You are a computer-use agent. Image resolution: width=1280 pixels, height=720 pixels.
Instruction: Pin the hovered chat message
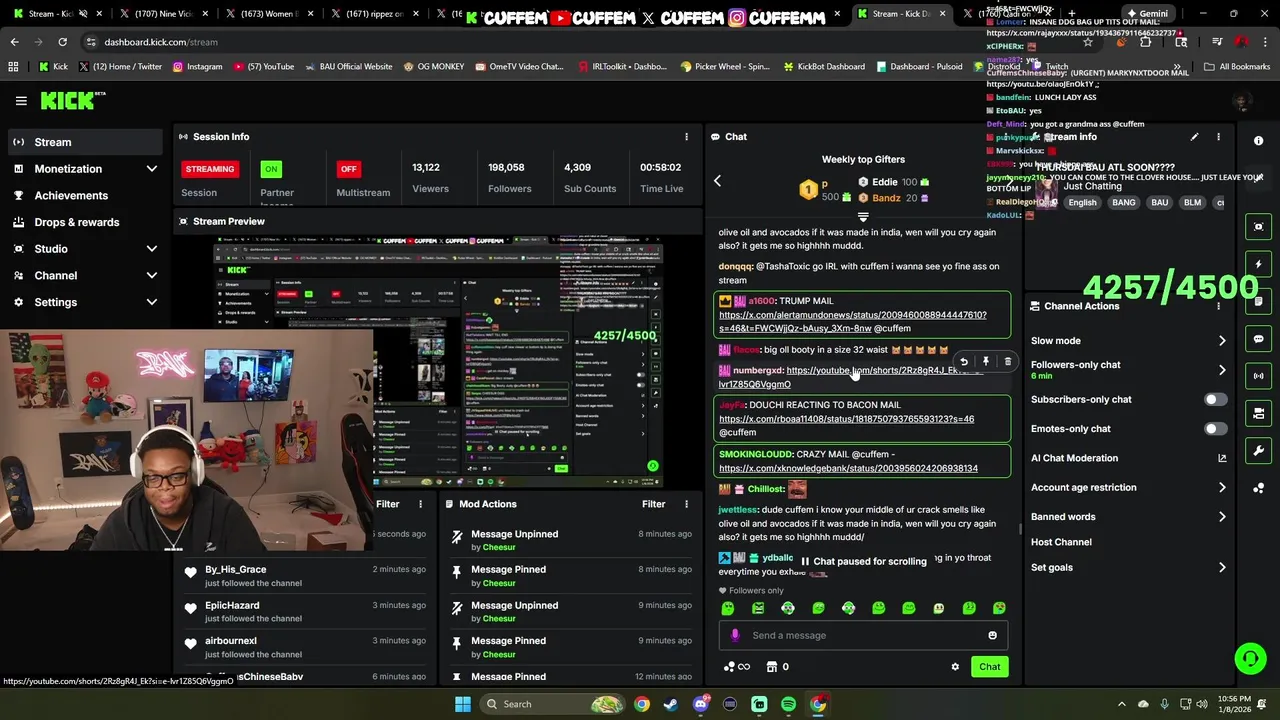[x=985, y=362]
